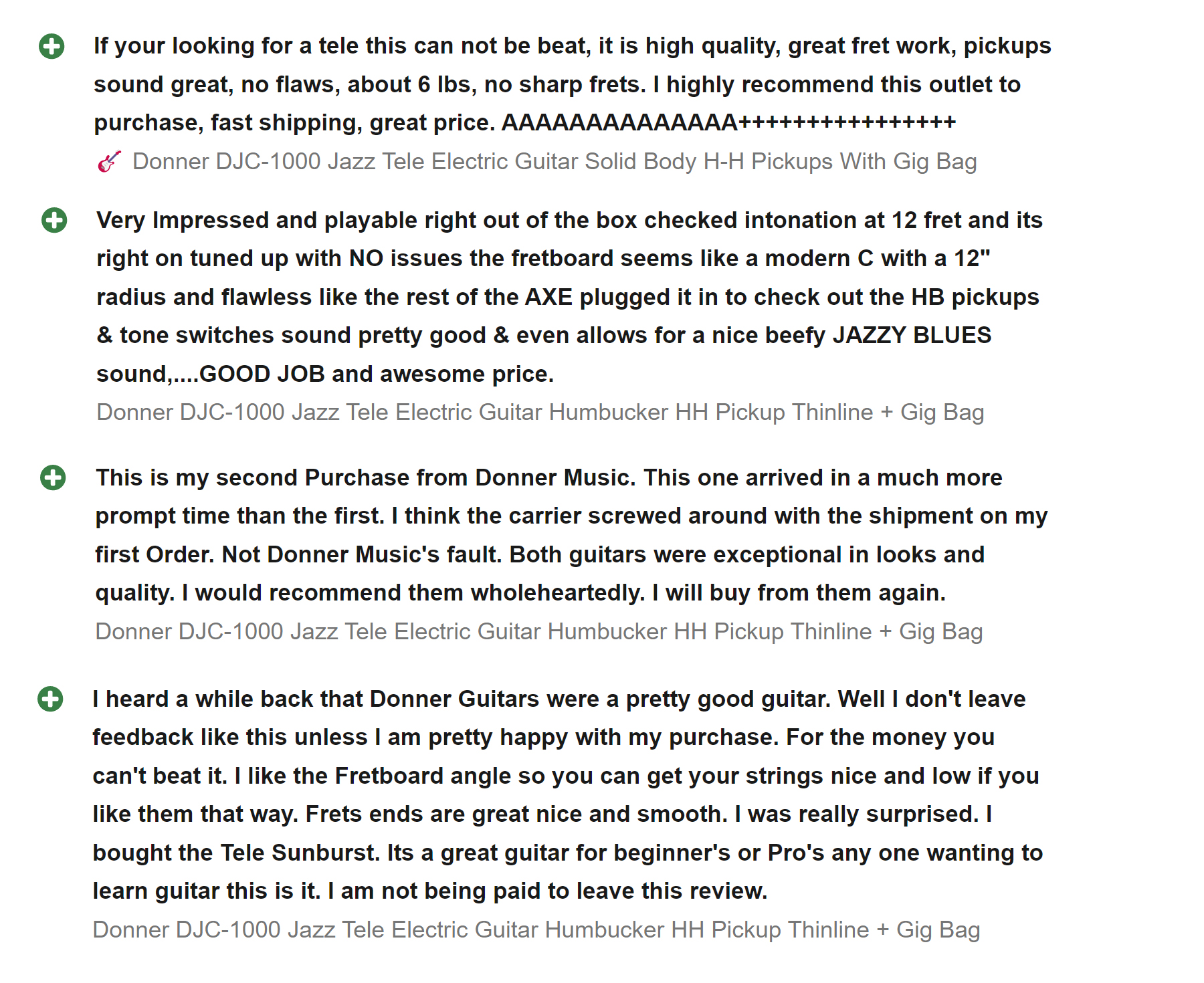Open the Solid Body H-H Pickups With Gig Bag link
Viewport: 1204px width, 983px height.
(x=554, y=162)
